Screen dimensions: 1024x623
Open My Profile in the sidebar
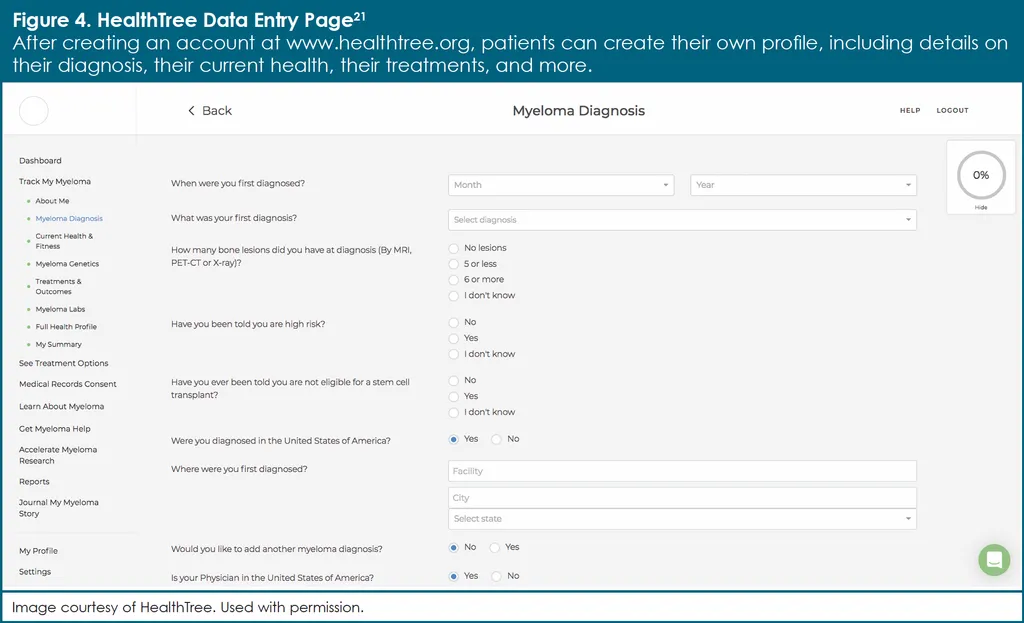39,551
